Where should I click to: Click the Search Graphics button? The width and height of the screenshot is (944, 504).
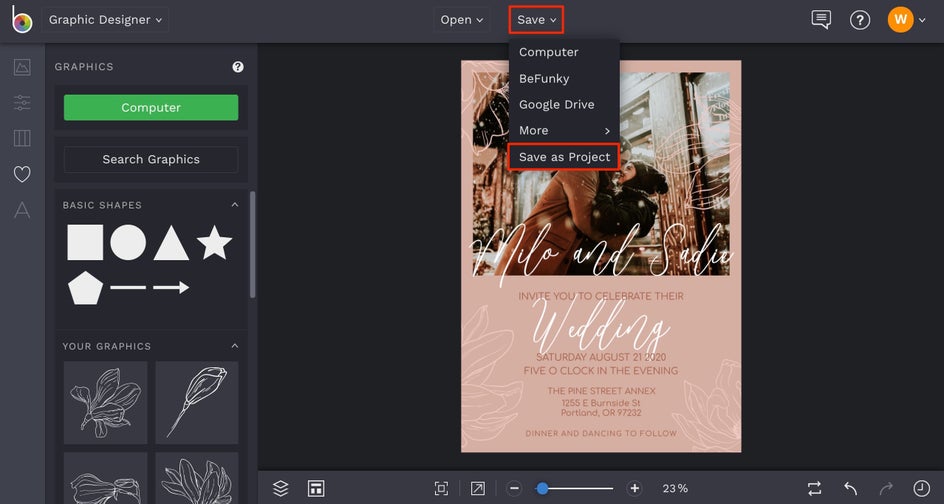(x=151, y=160)
